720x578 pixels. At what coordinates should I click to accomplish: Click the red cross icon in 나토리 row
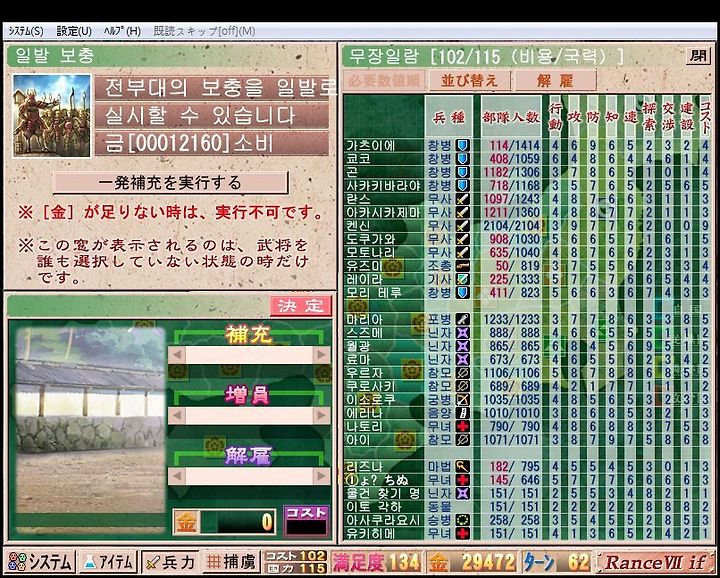point(462,426)
